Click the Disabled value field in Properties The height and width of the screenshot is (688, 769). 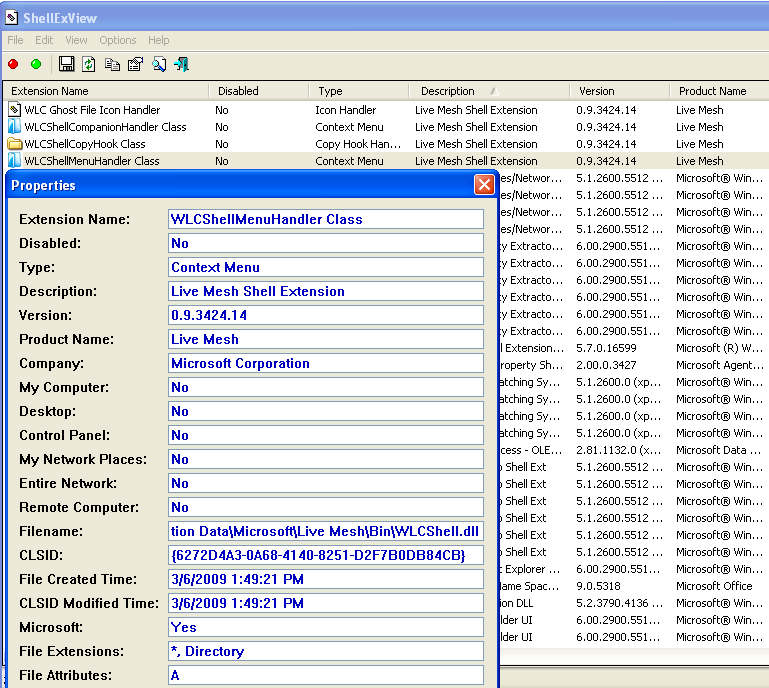(326, 243)
